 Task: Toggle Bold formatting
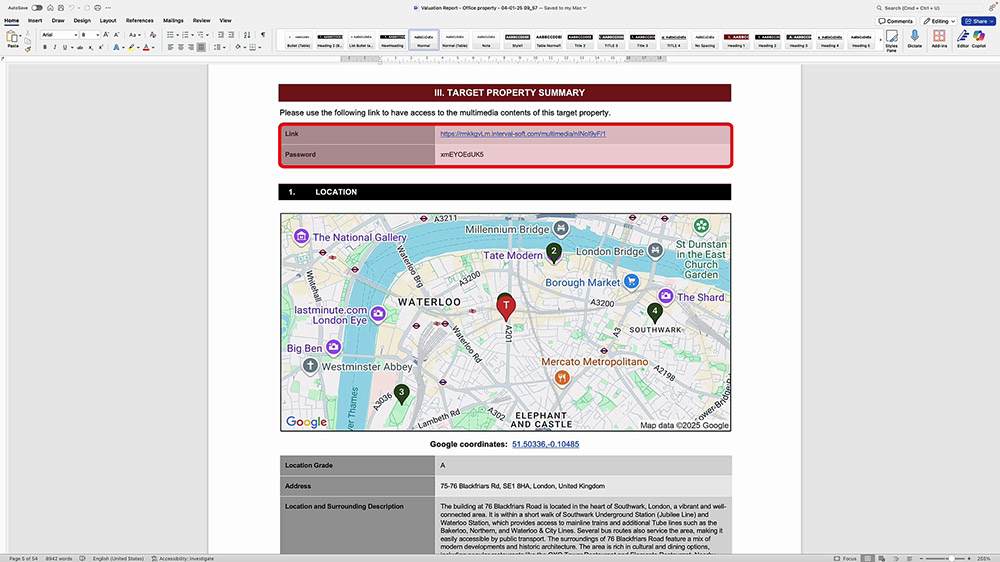point(45,47)
